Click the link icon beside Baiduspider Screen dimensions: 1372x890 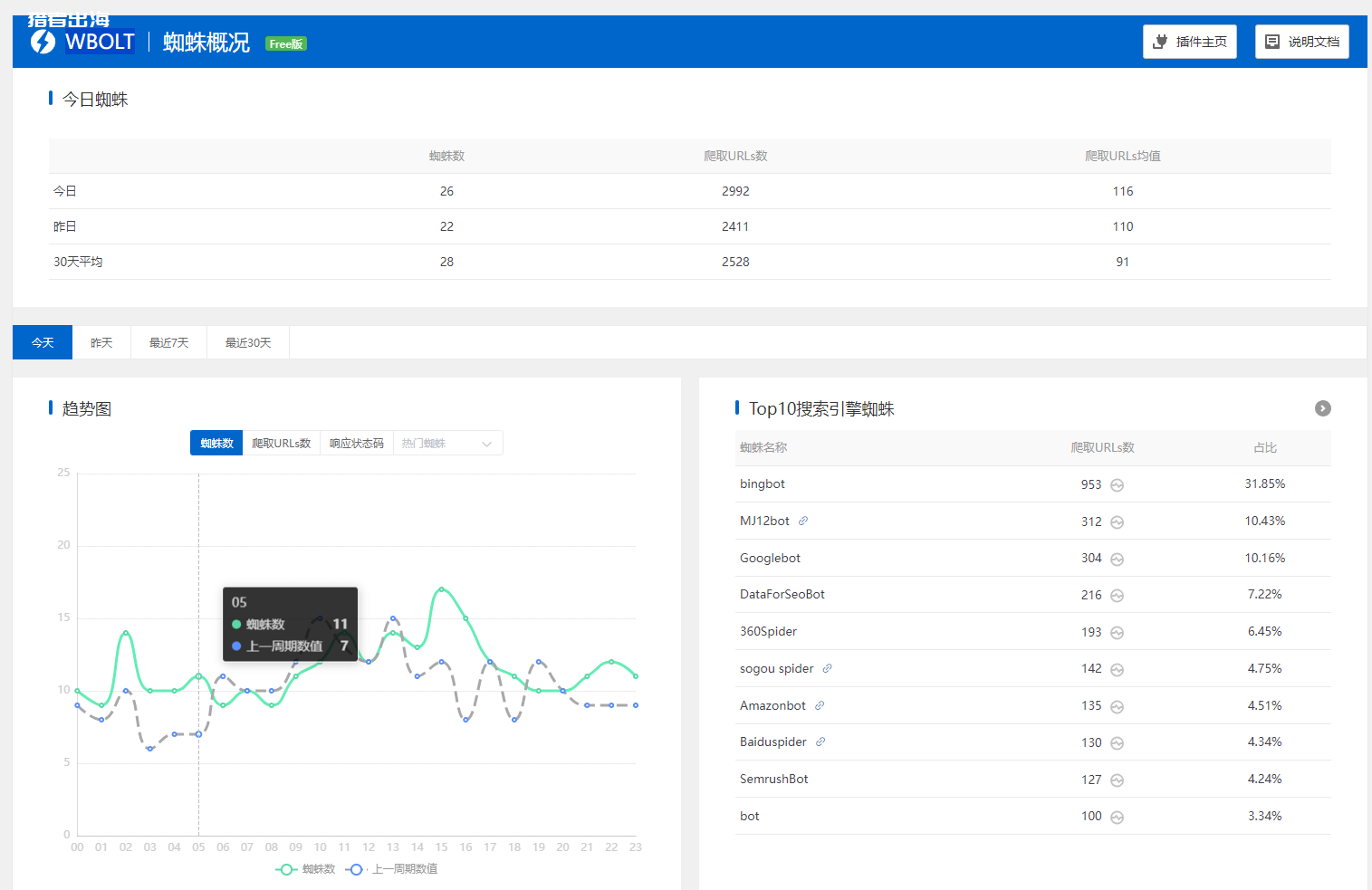(820, 742)
